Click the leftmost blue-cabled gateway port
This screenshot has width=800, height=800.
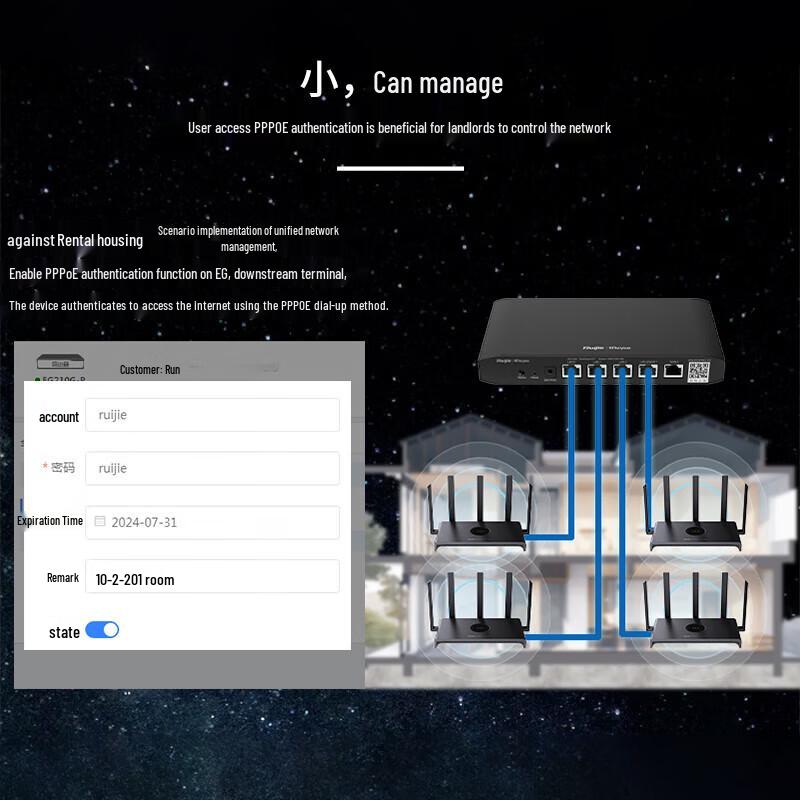pyautogui.click(x=573, y=371)
